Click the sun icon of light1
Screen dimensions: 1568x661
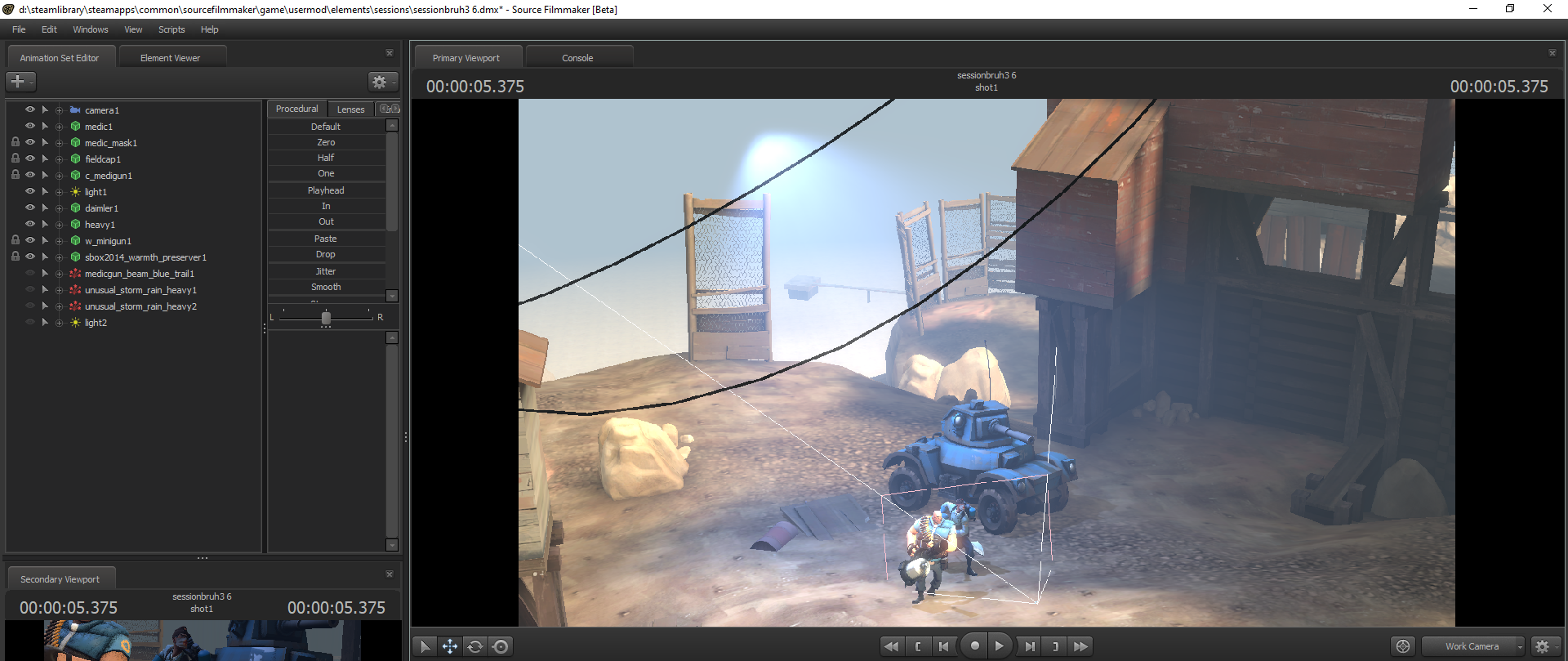pyautogui.click(x=75, y=192)
